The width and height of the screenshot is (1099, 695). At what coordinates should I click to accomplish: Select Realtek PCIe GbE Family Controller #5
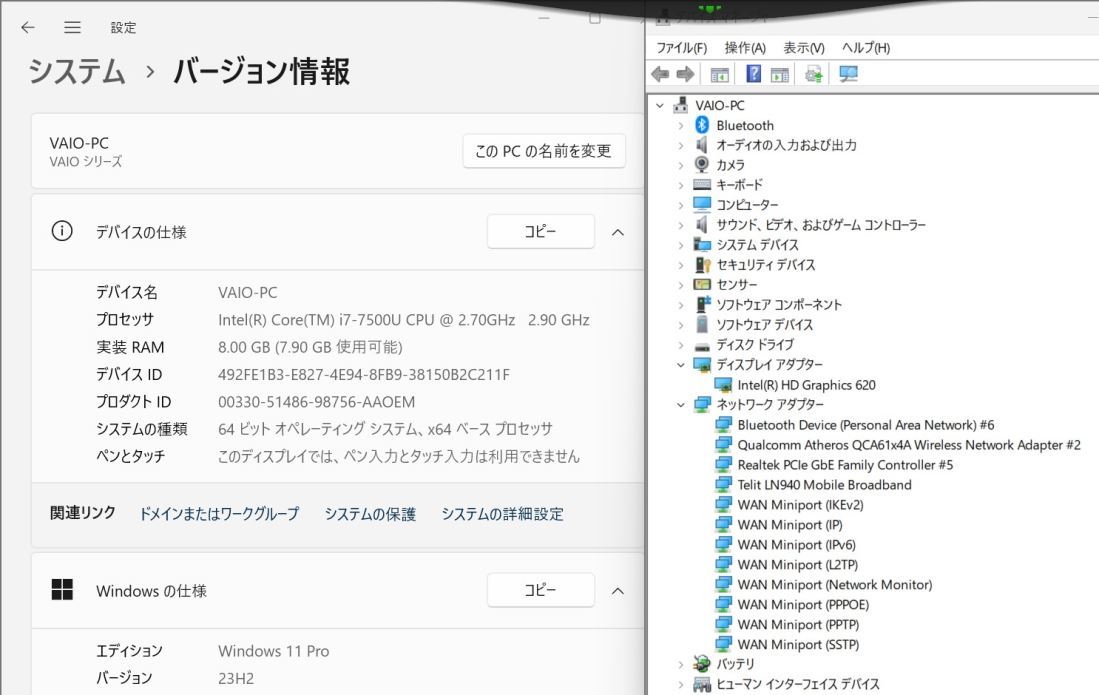845,465
